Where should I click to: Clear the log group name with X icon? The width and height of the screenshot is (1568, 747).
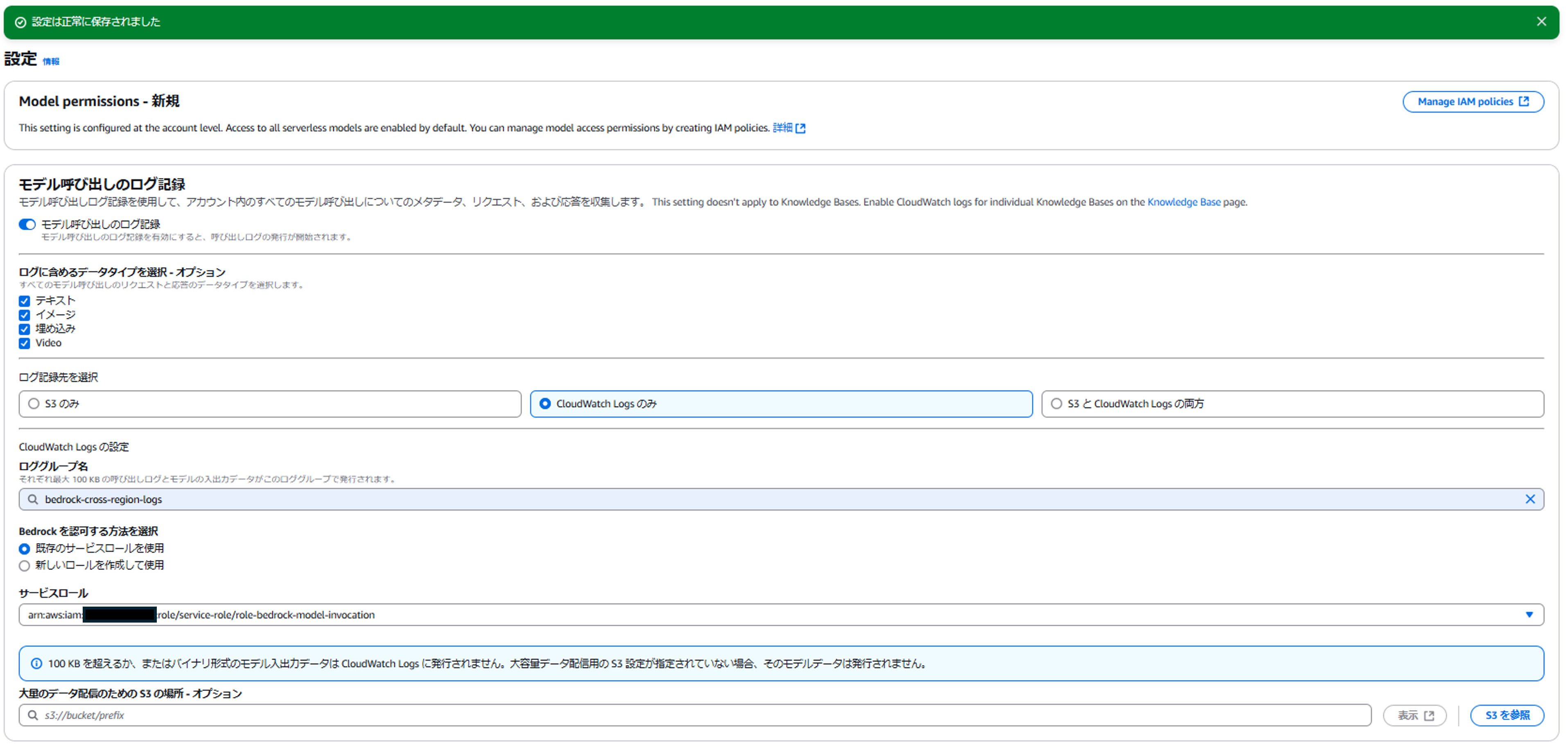click(1530, 499)
